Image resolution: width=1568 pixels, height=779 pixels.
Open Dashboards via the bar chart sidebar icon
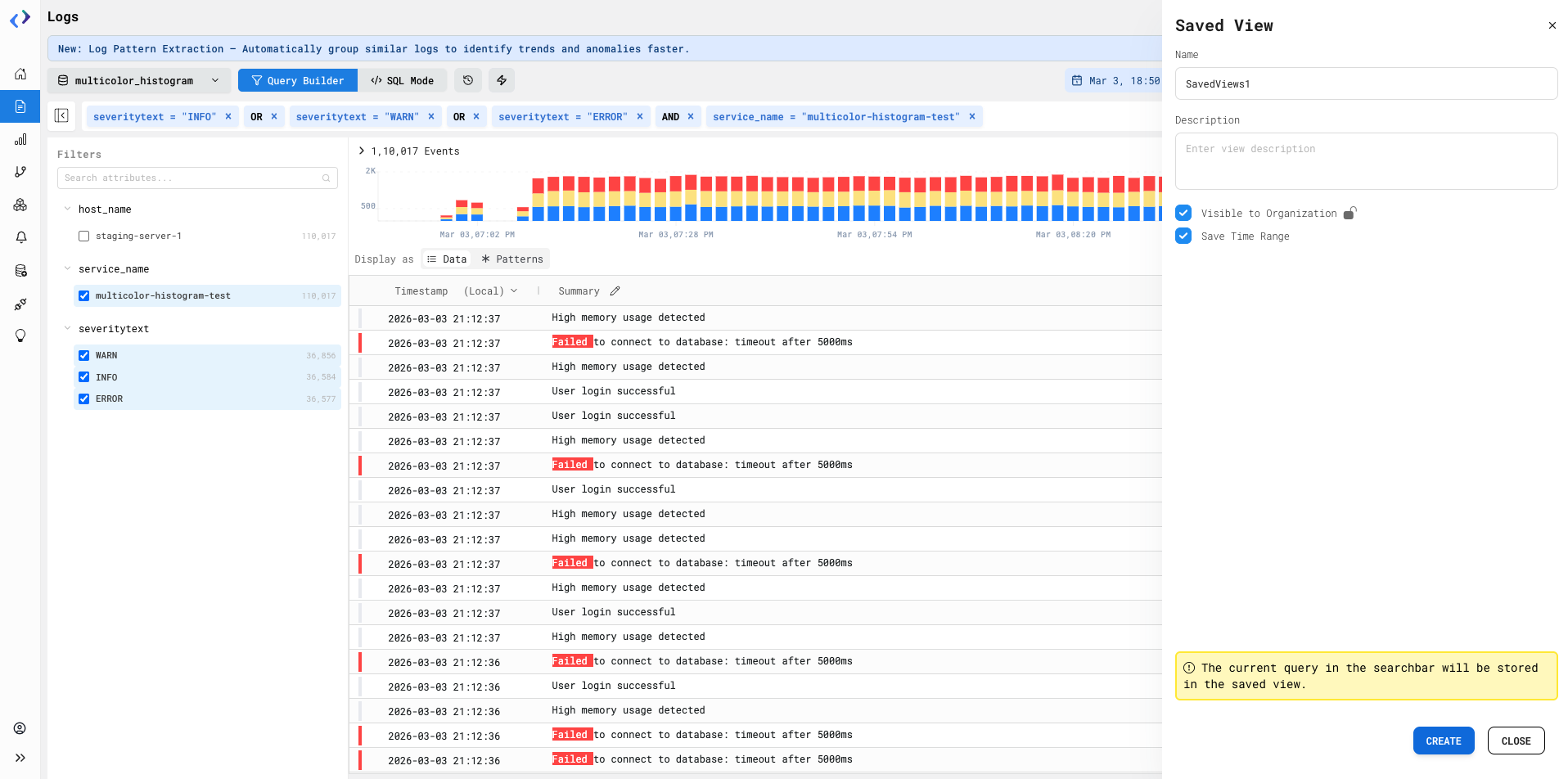tap(20, 139)
